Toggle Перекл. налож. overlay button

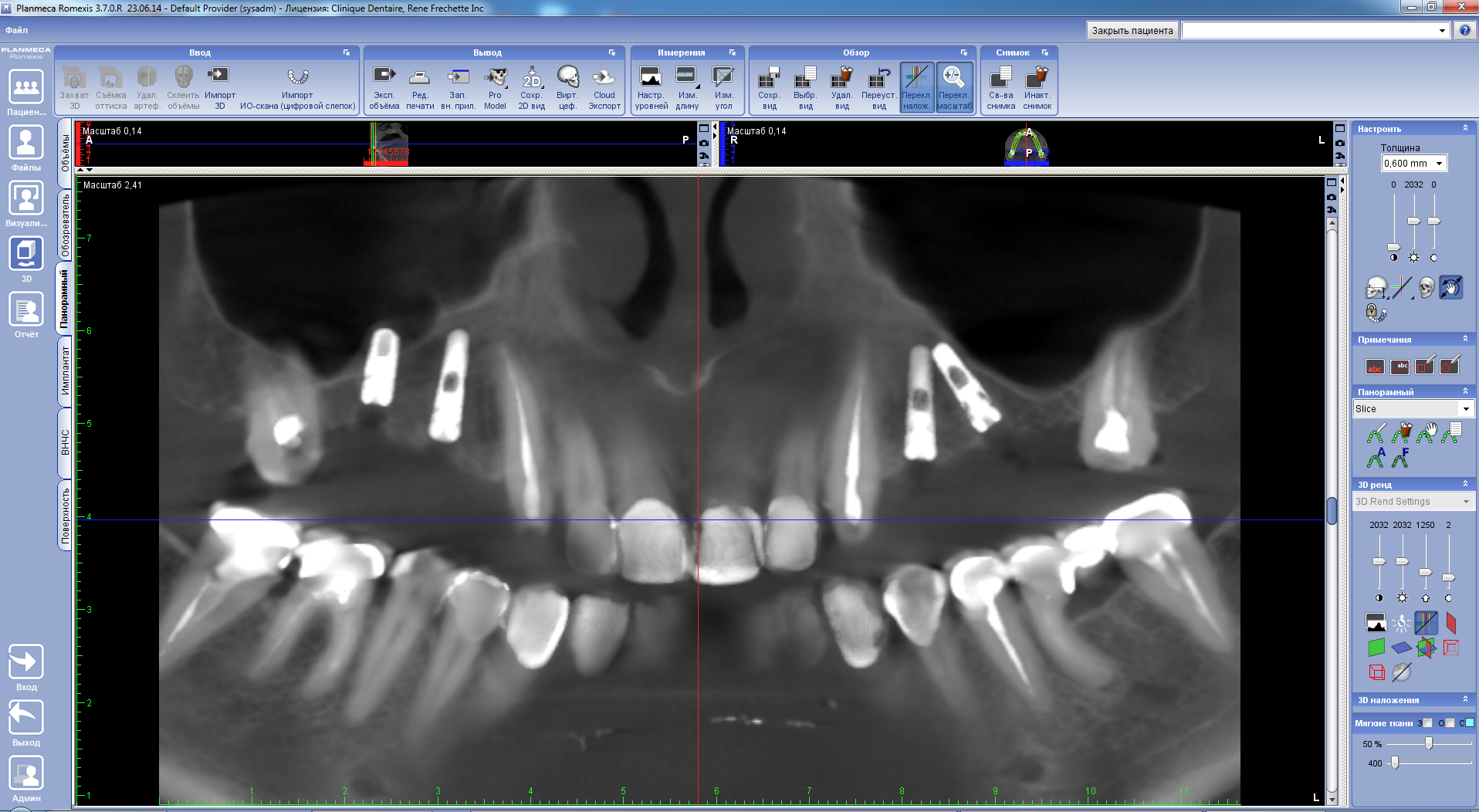[x=916, y=87]
